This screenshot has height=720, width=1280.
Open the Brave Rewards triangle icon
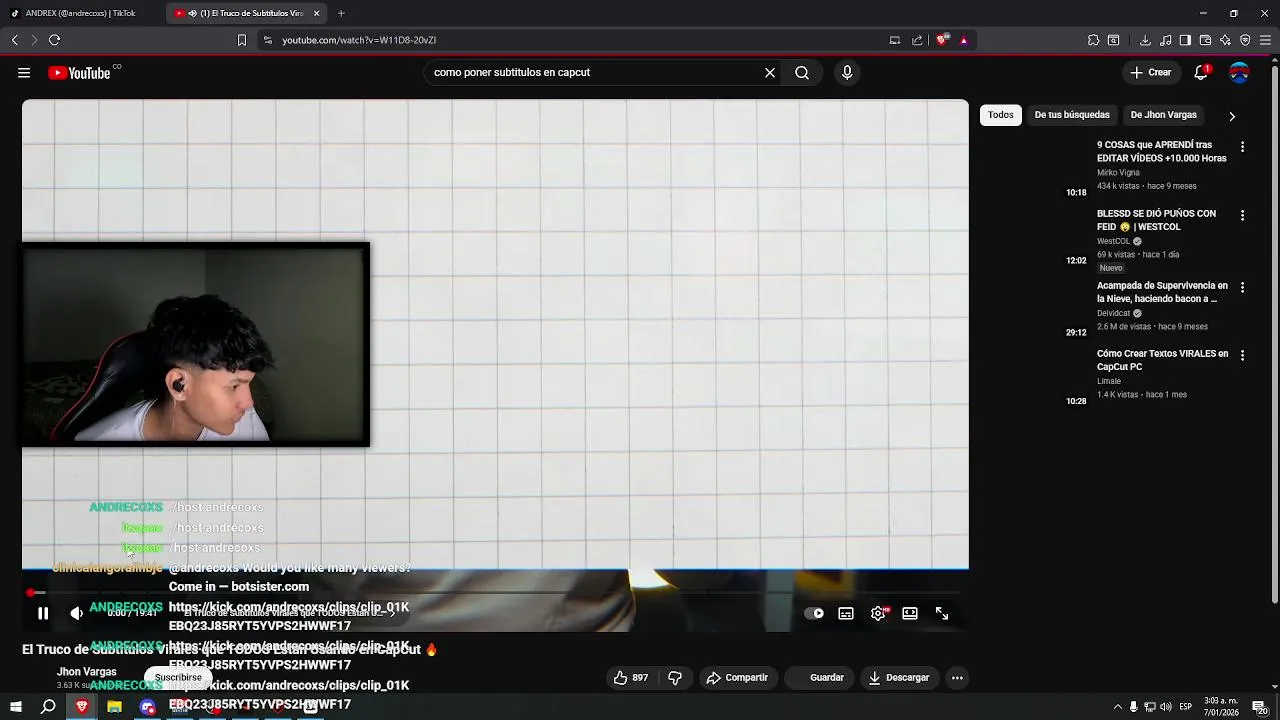[x=964, y=40]
